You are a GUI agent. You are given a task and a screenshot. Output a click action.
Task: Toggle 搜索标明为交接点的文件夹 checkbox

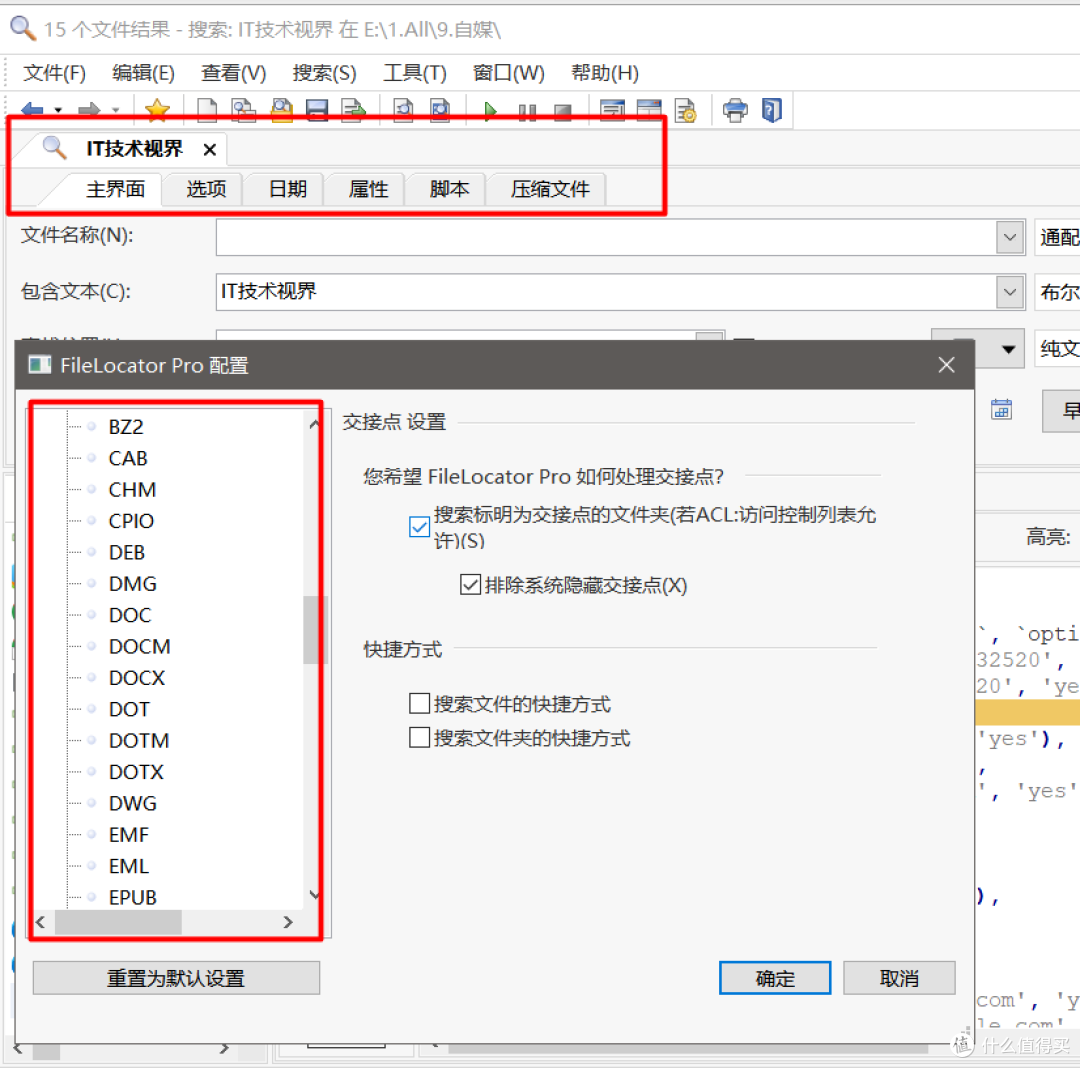click(419, 527)
